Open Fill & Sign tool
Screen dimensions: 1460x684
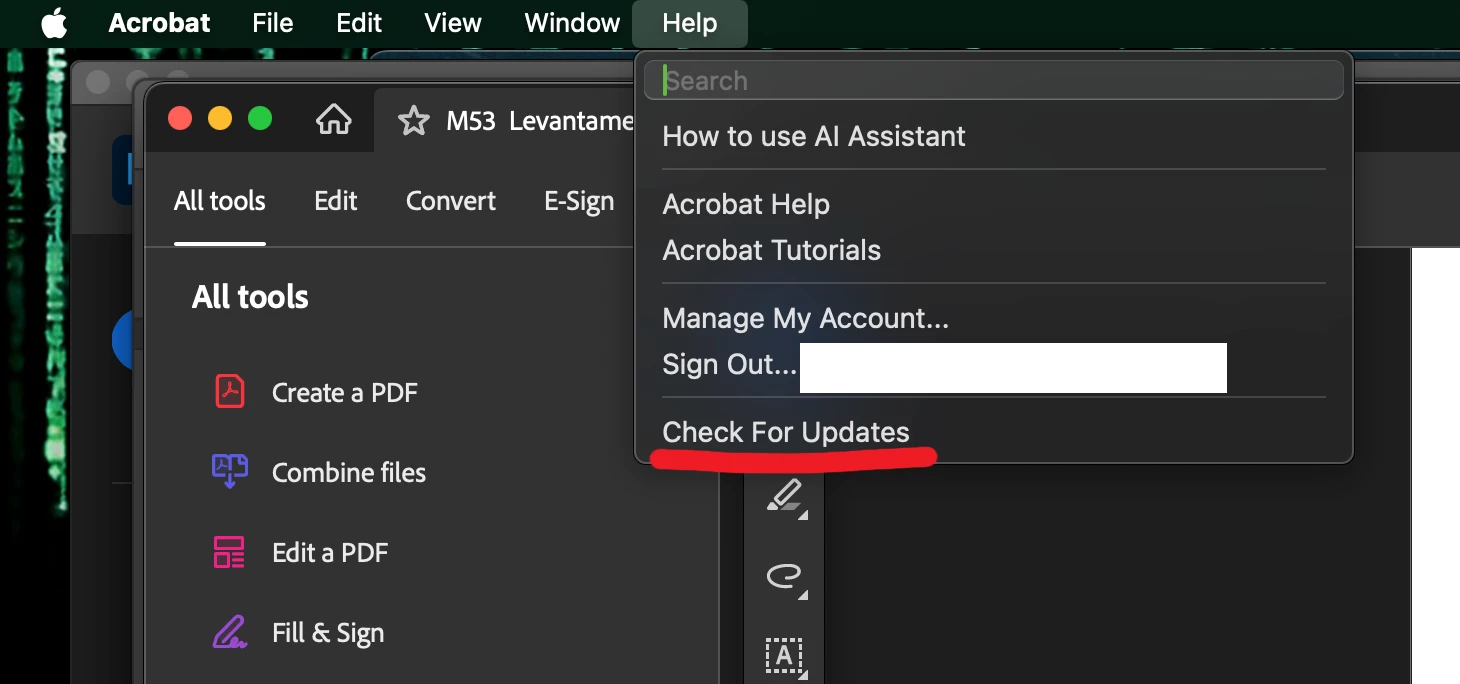[328, 633]
